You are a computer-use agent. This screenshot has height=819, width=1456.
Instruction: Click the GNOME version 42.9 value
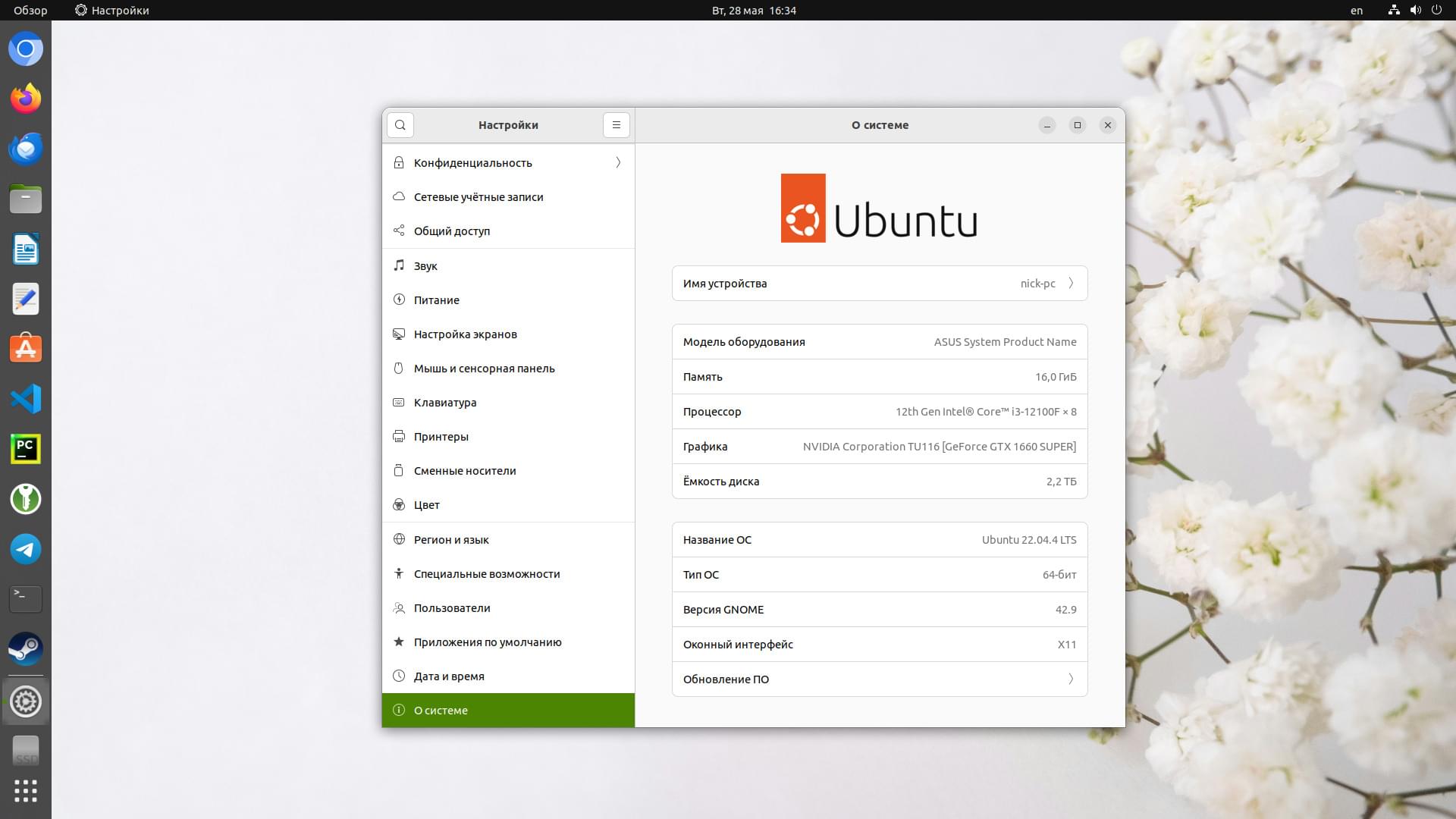(1065, 609)
